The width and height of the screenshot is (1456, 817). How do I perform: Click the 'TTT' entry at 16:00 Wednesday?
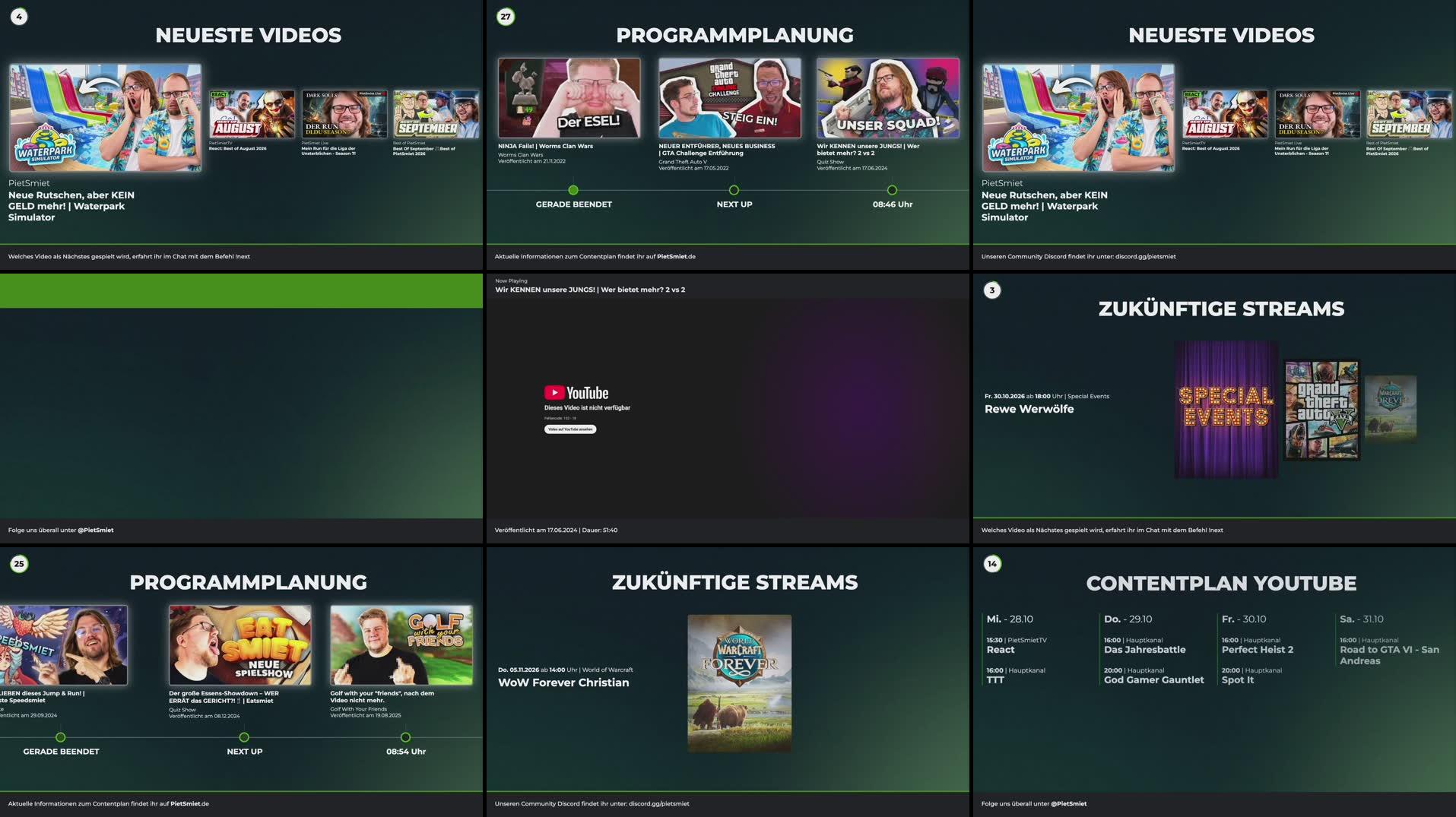[x=994, y=680]
